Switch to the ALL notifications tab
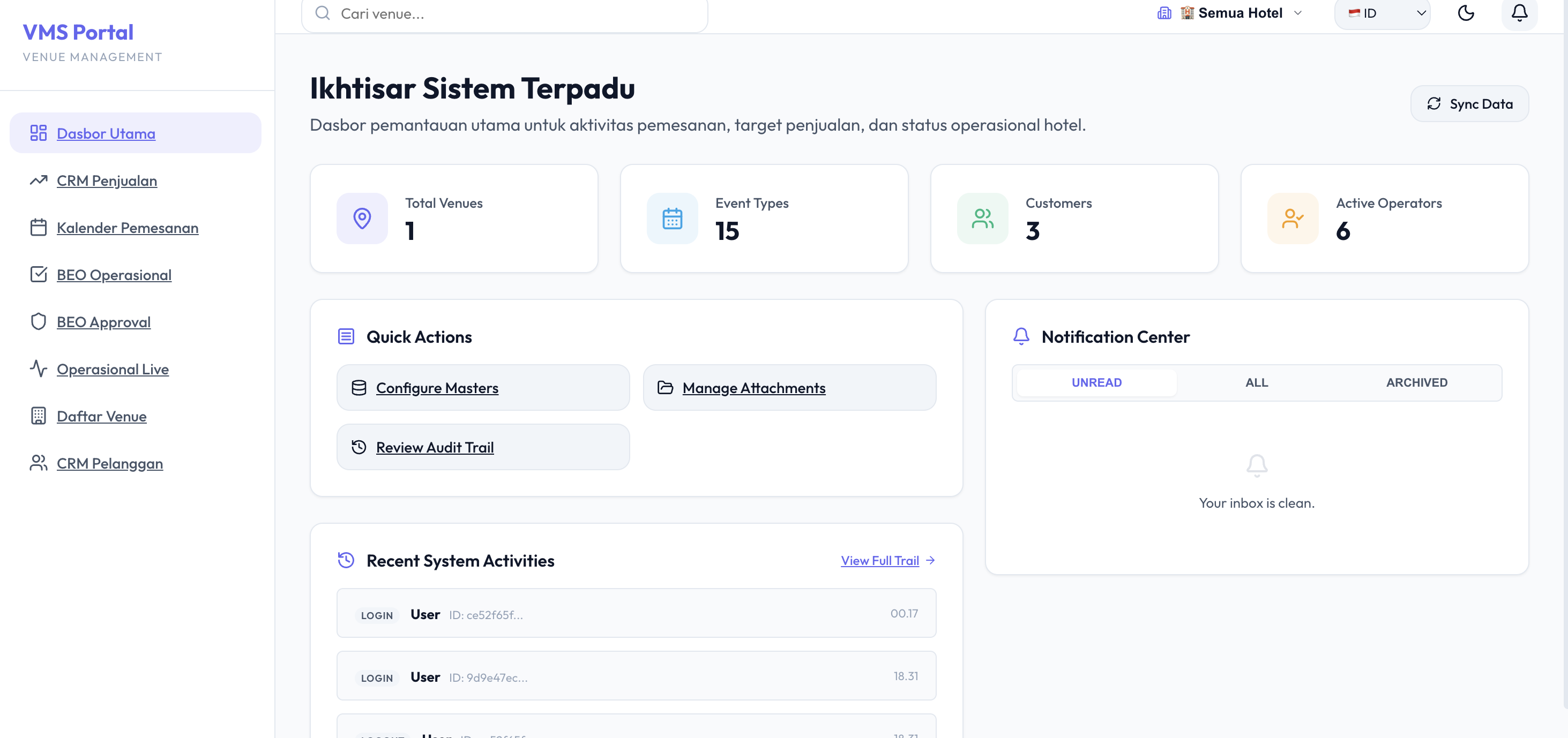The image size is (1568, 738). click(x=1256, y=382)
